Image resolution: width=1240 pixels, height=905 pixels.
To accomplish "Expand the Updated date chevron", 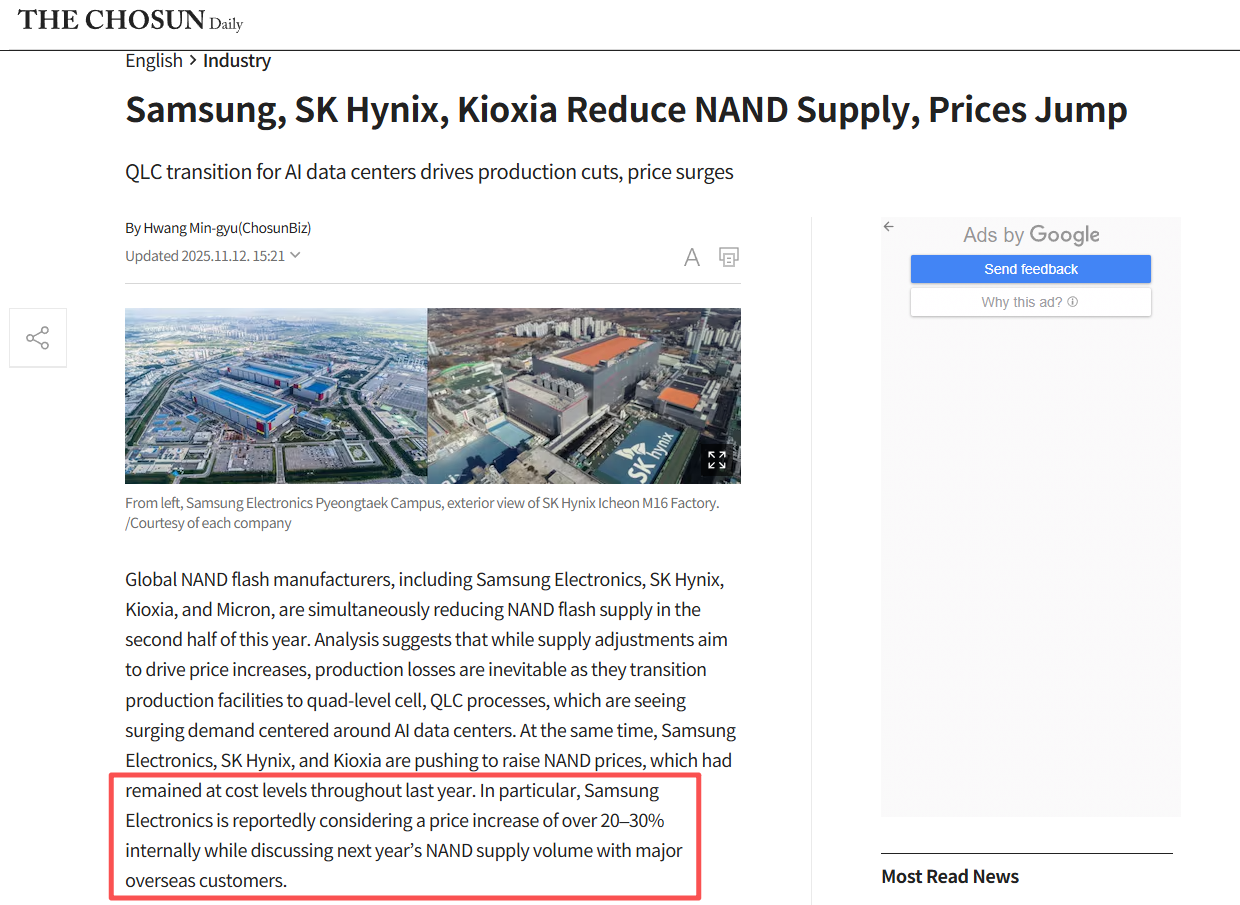I will coord(295,255).
